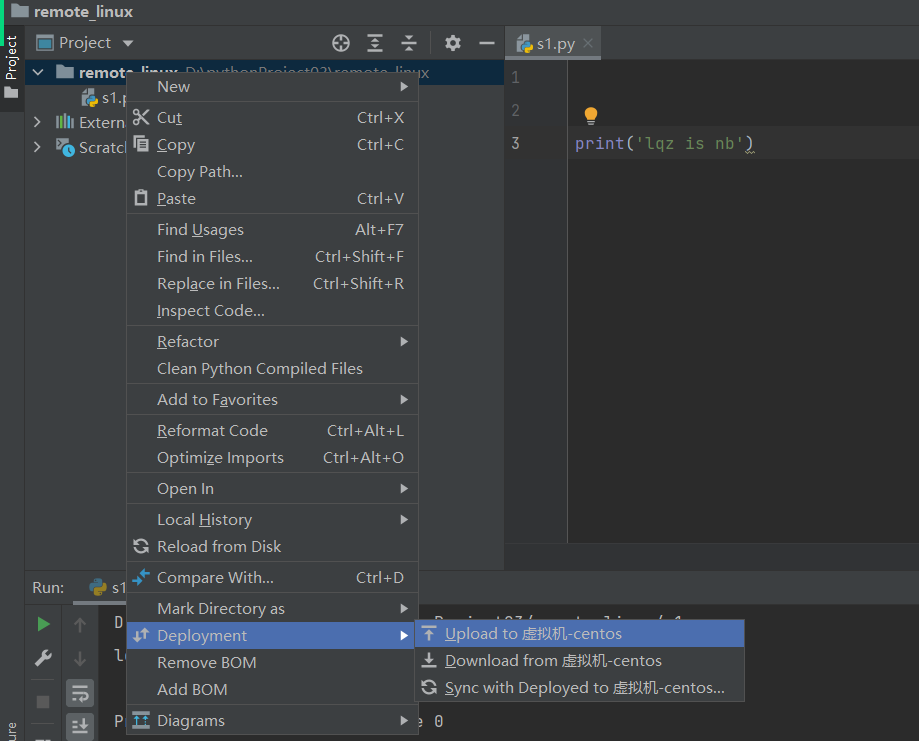Click Sync with Deployed to 虚拟机-centos

pos(584,688)
